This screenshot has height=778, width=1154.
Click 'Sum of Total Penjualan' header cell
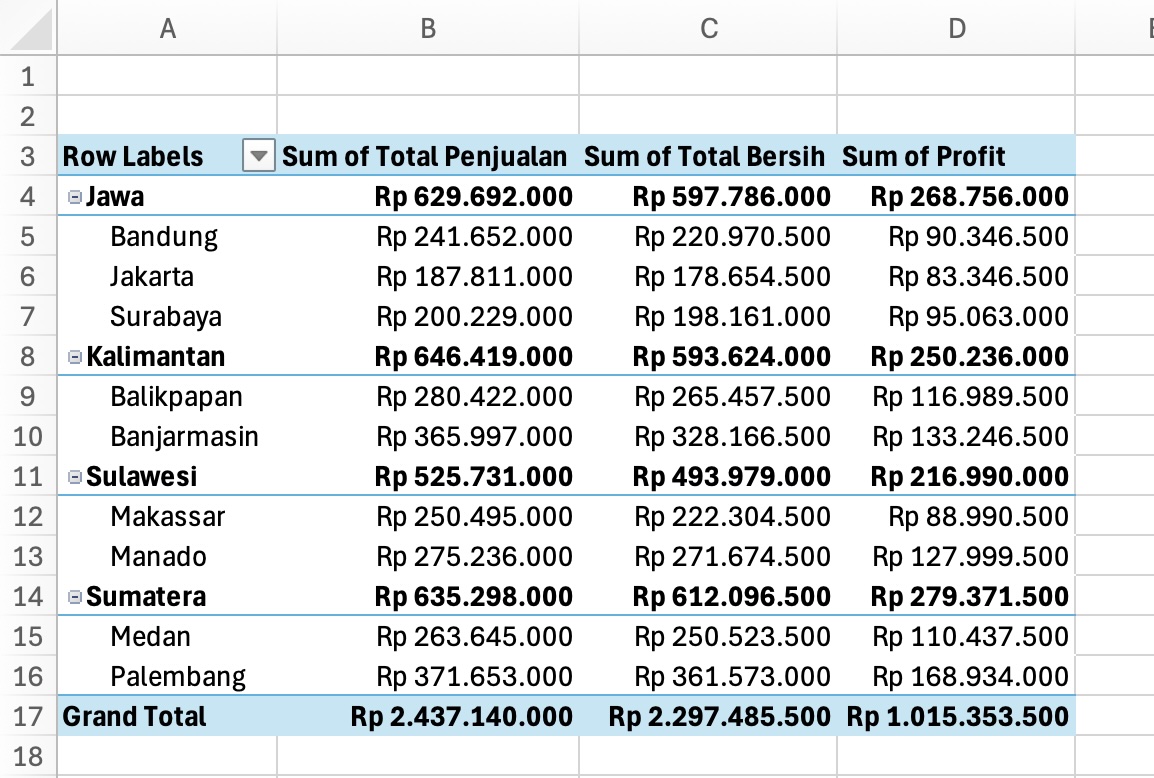pos(428,156)
